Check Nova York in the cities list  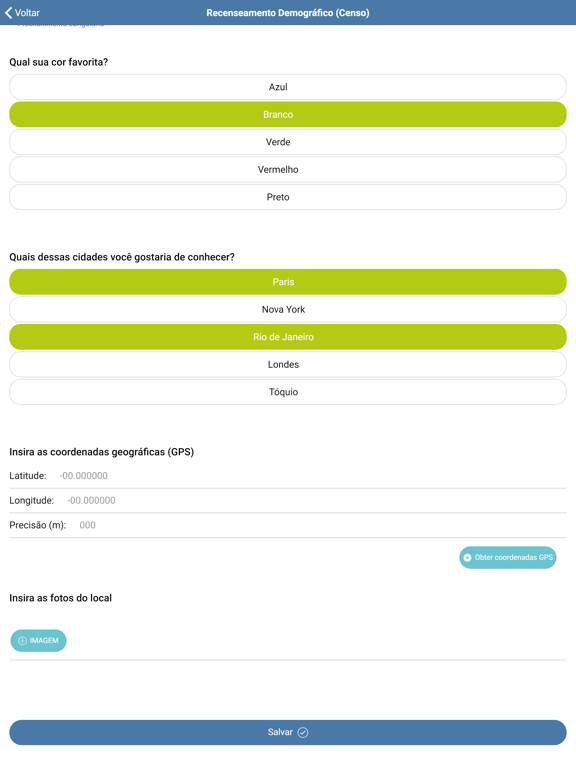click(x=288, y=309)
